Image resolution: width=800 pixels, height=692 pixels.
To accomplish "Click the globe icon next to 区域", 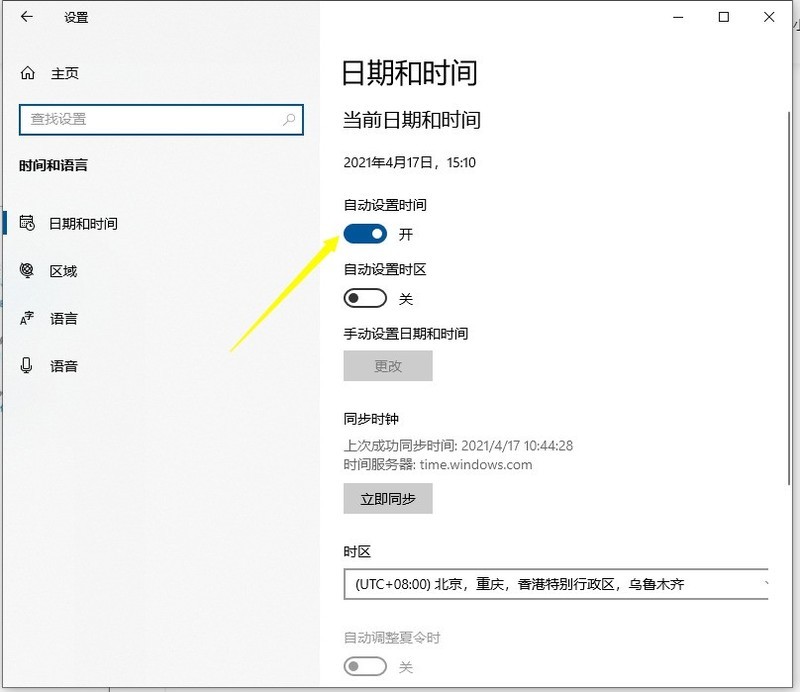I will [x=28, y=271].
